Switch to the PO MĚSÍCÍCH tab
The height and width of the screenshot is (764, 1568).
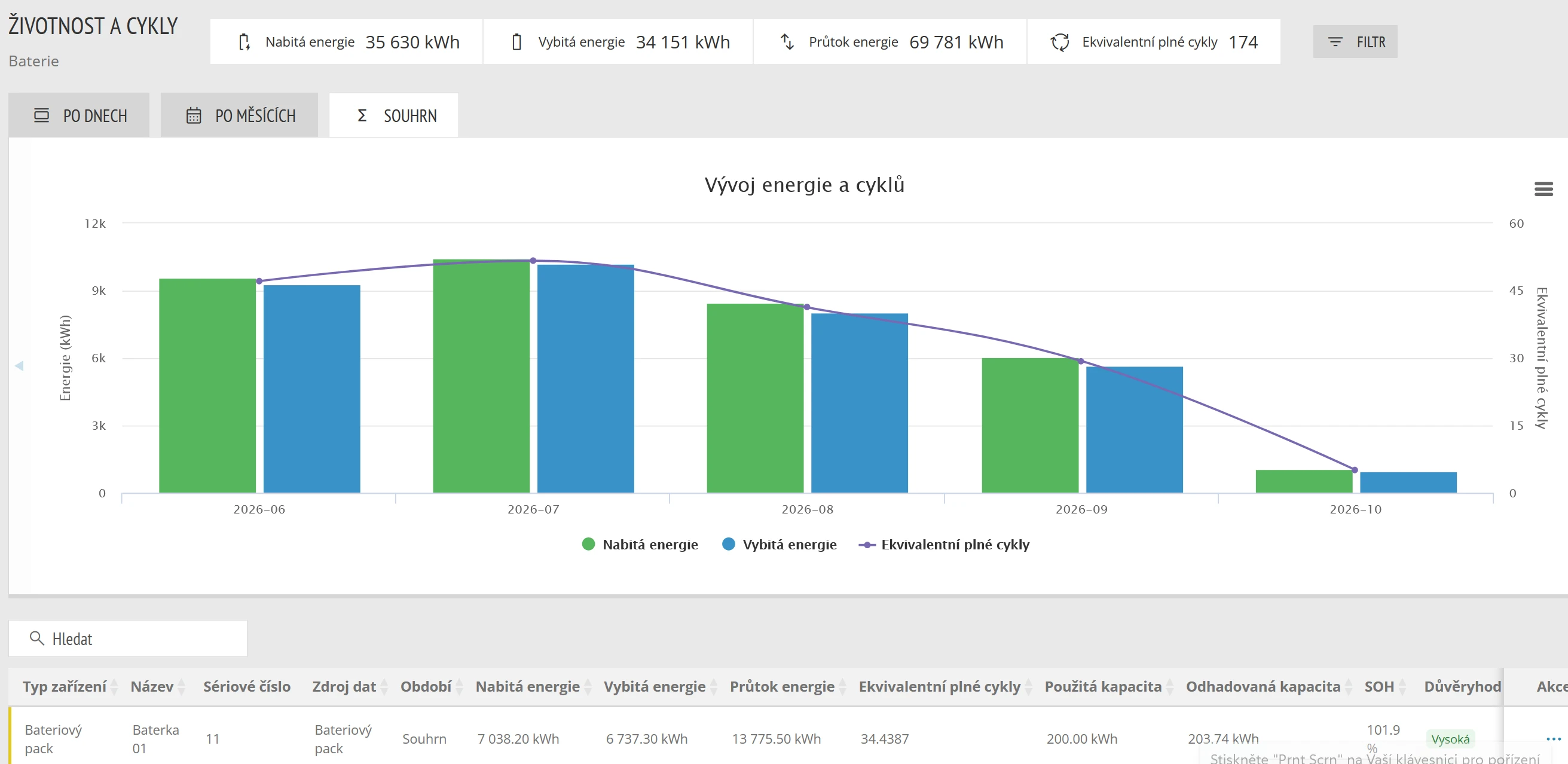point(239,115)
